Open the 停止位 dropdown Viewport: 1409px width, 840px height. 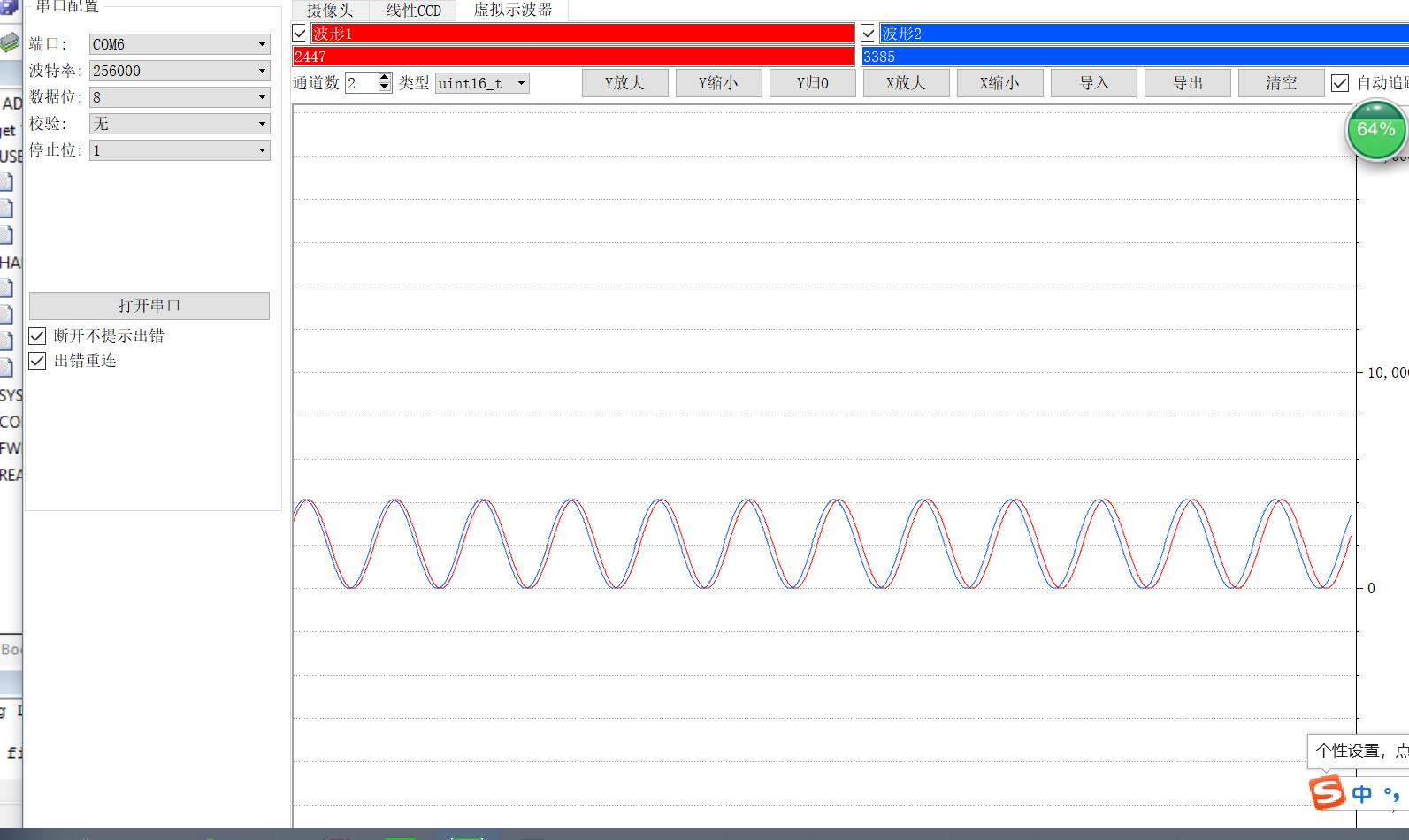coord(180,150)
